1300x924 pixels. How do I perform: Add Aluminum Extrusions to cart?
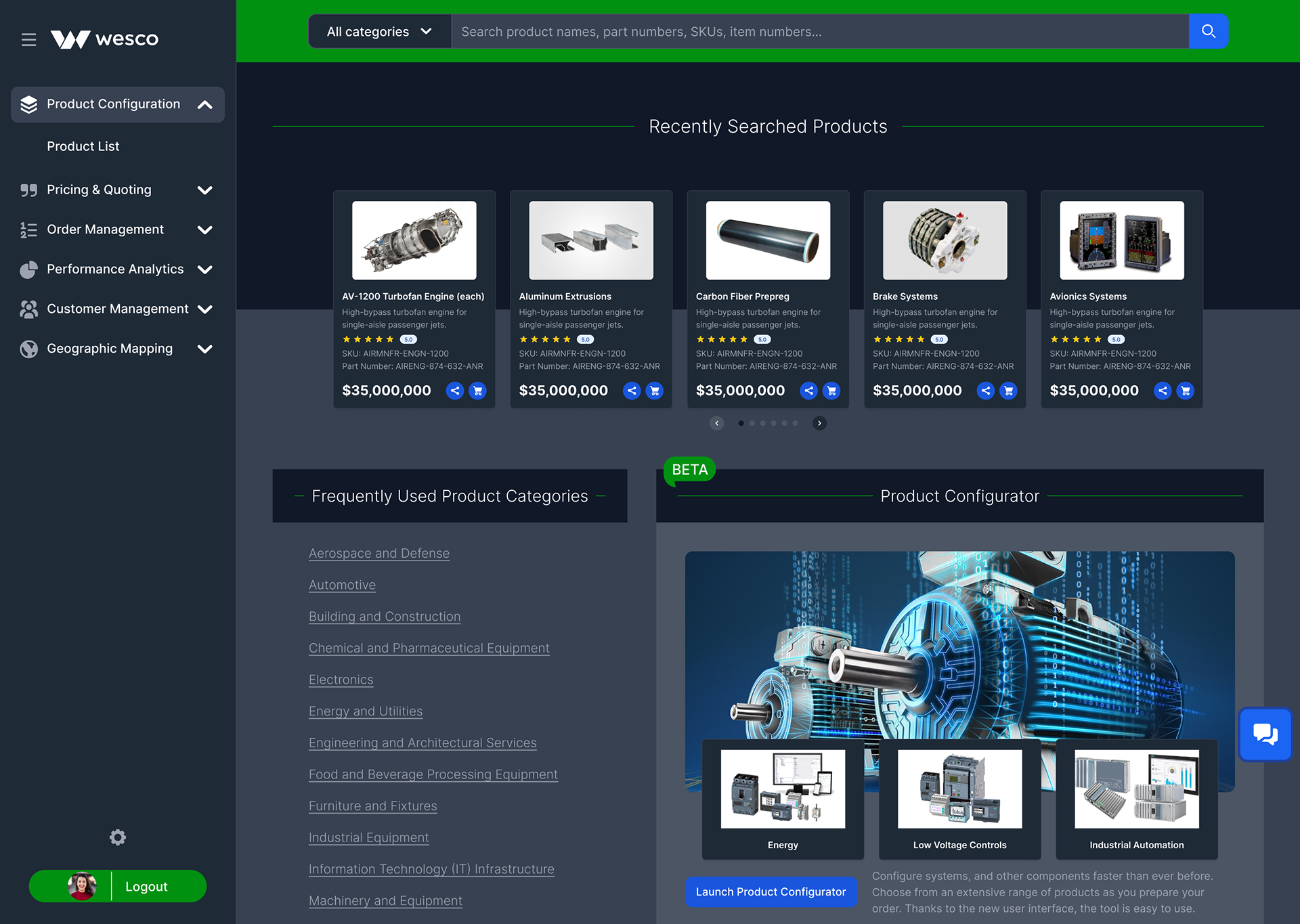coord(654,391)
